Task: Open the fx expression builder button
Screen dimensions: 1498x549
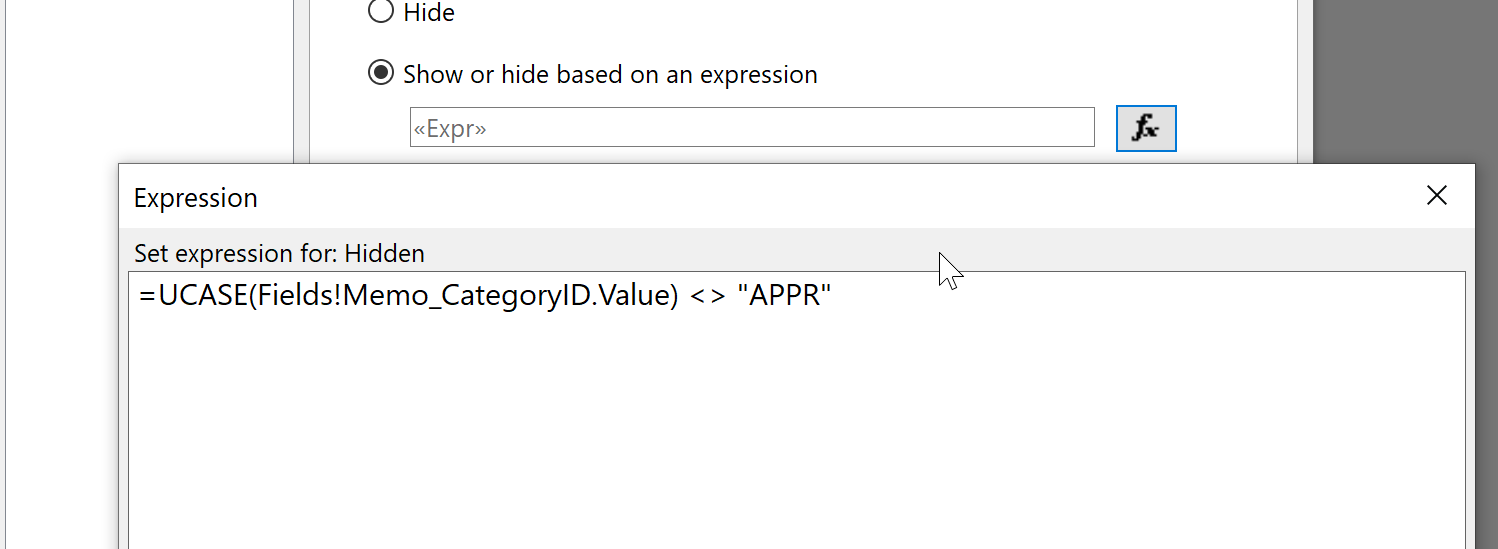Action: tap(1146, 128)
